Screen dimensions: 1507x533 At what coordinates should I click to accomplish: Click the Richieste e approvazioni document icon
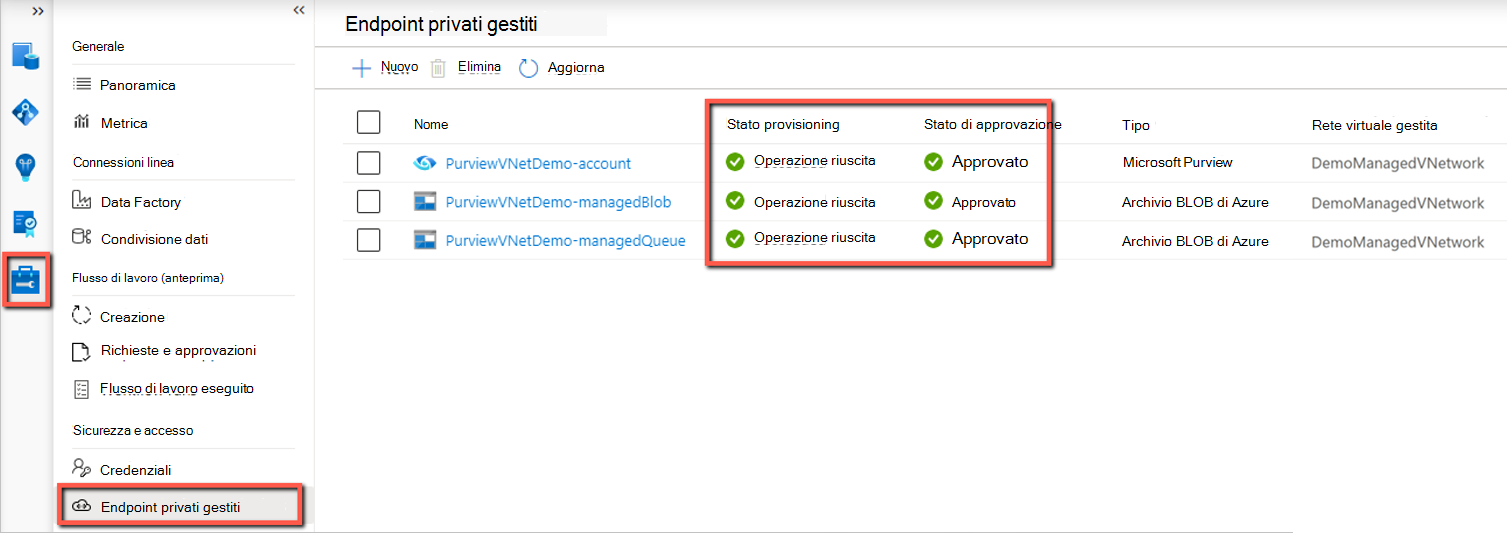(82, 352)
